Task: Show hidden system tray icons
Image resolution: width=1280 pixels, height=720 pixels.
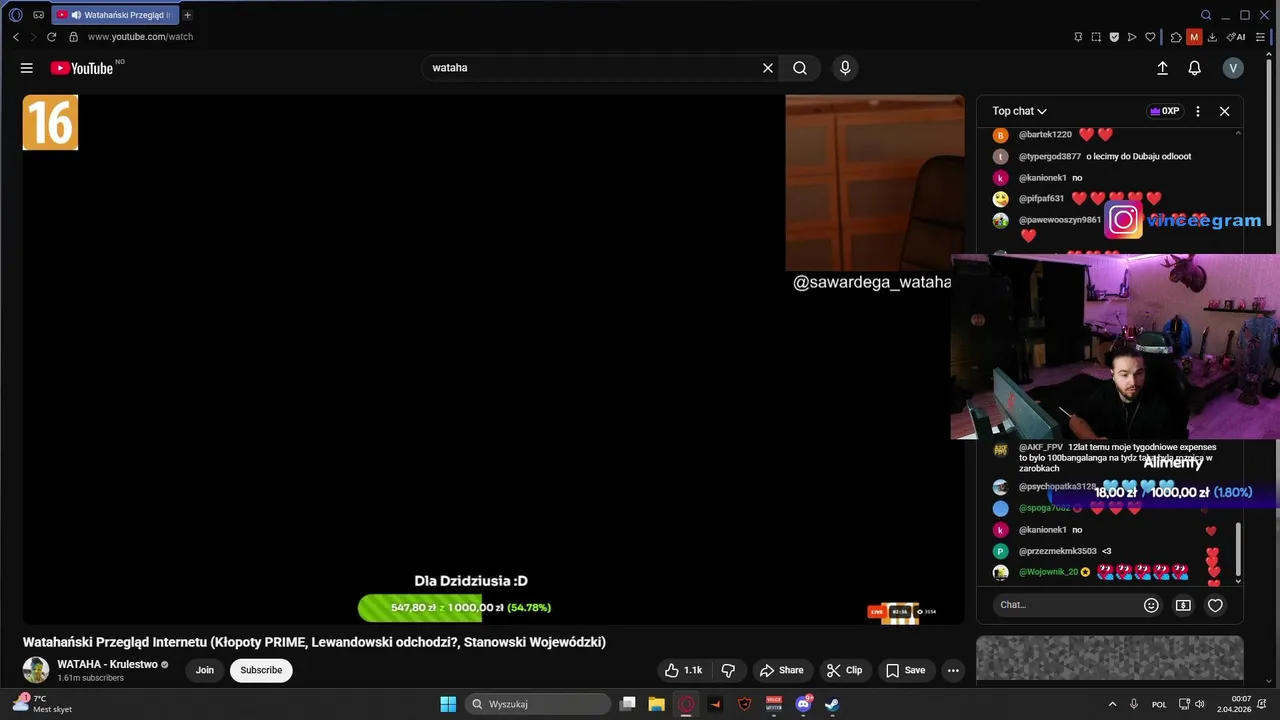Action: coord(1112,704)
